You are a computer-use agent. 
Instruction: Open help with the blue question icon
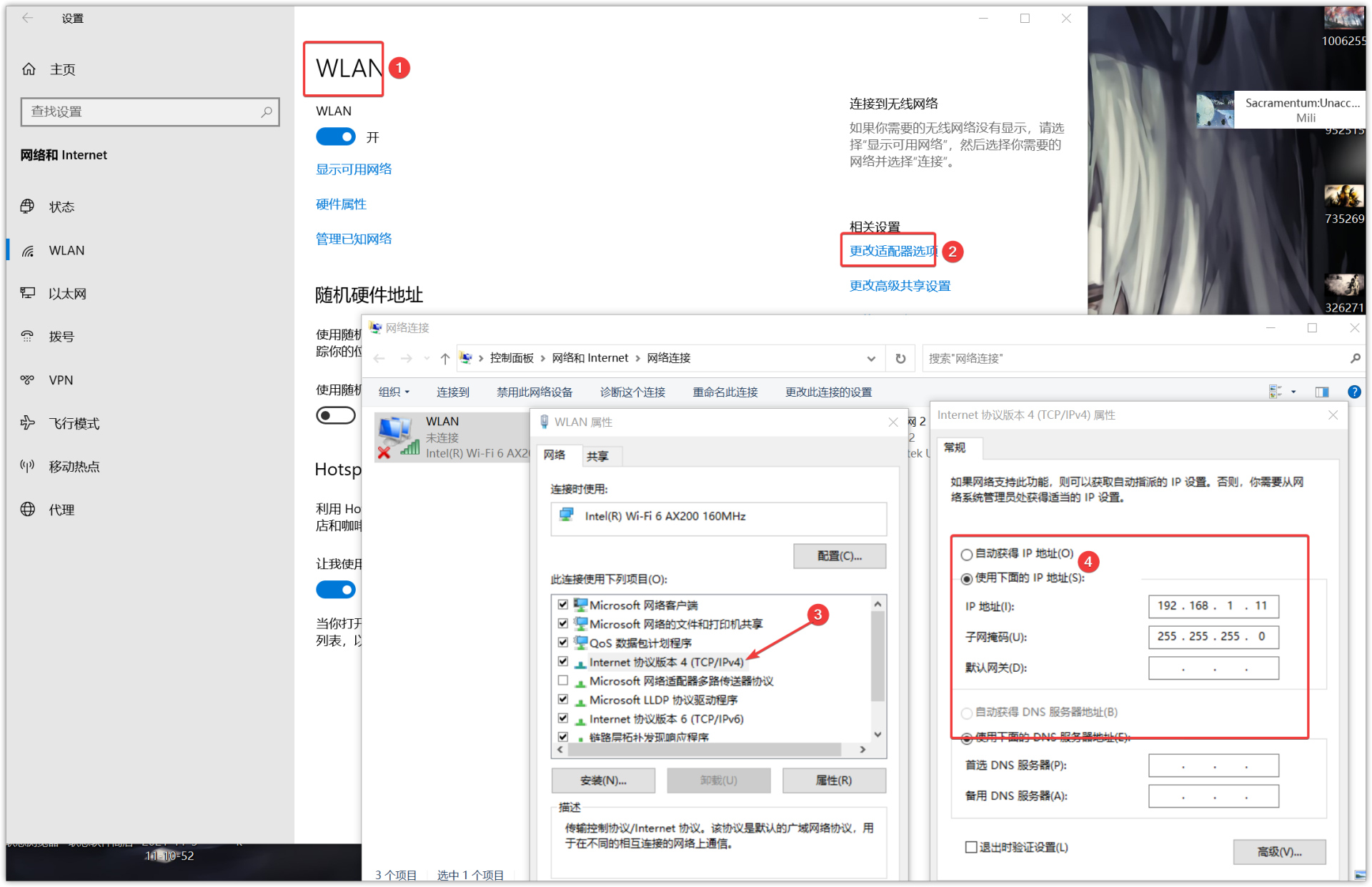1353,392
